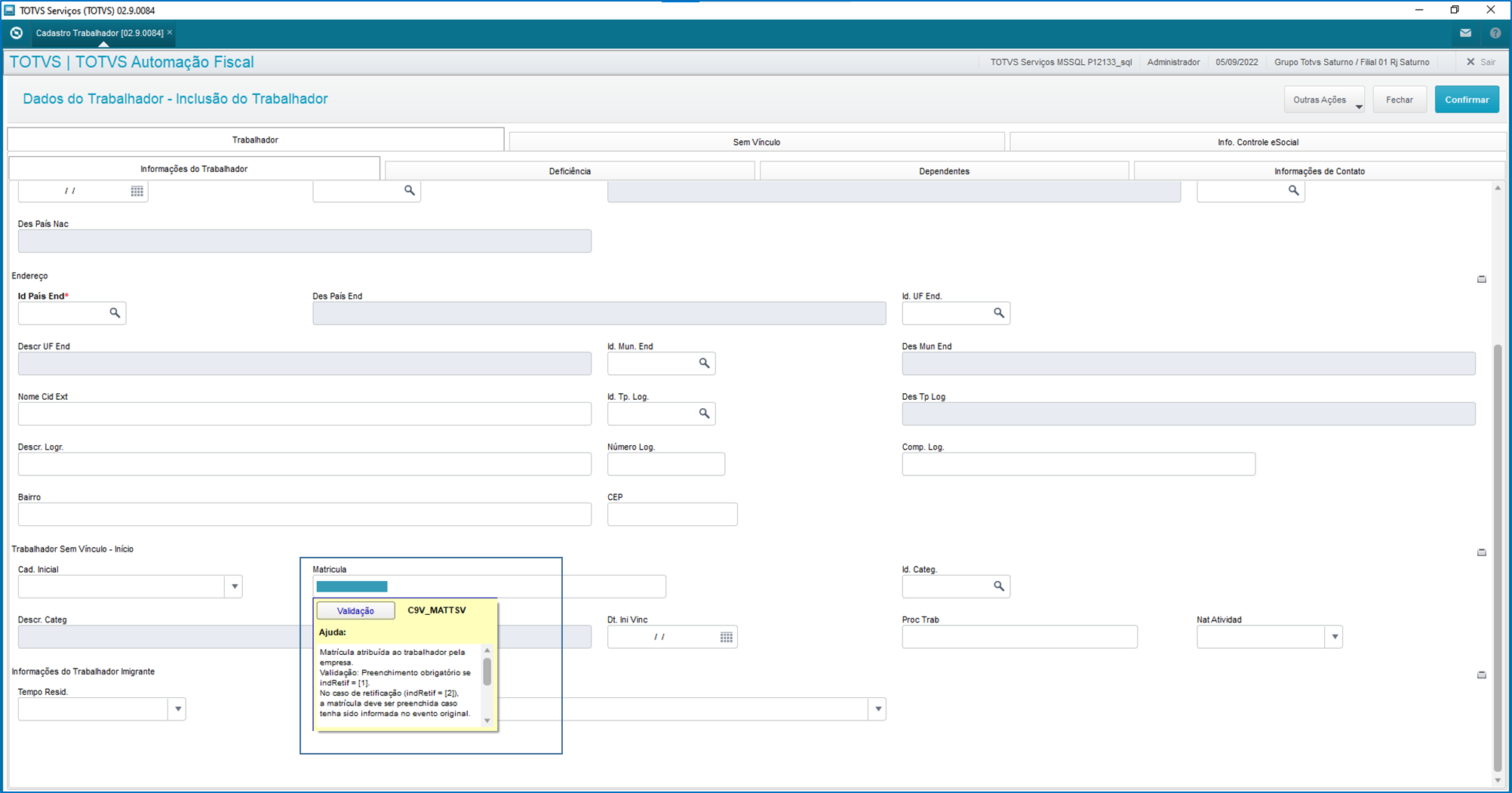Open the Dt. Ini Vinc calendar picker
Image resolution: width=1512 pixels, height=793 pixels.
(x=726, y=637)
